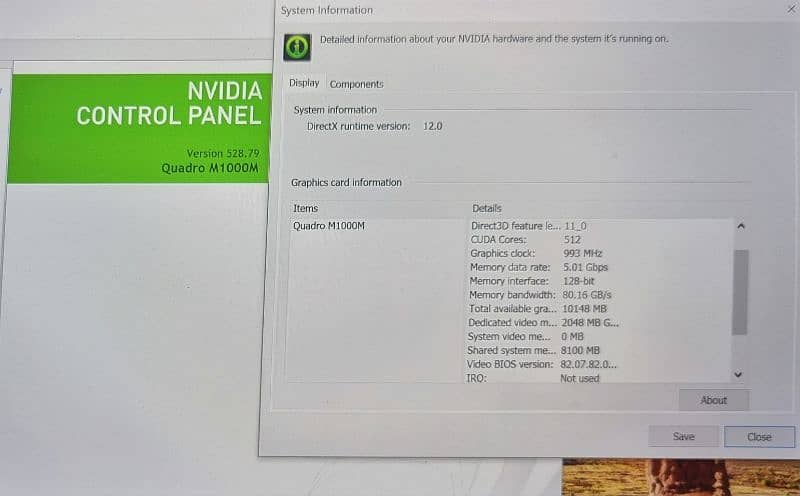Click the System Information title bar

(500, 10)
